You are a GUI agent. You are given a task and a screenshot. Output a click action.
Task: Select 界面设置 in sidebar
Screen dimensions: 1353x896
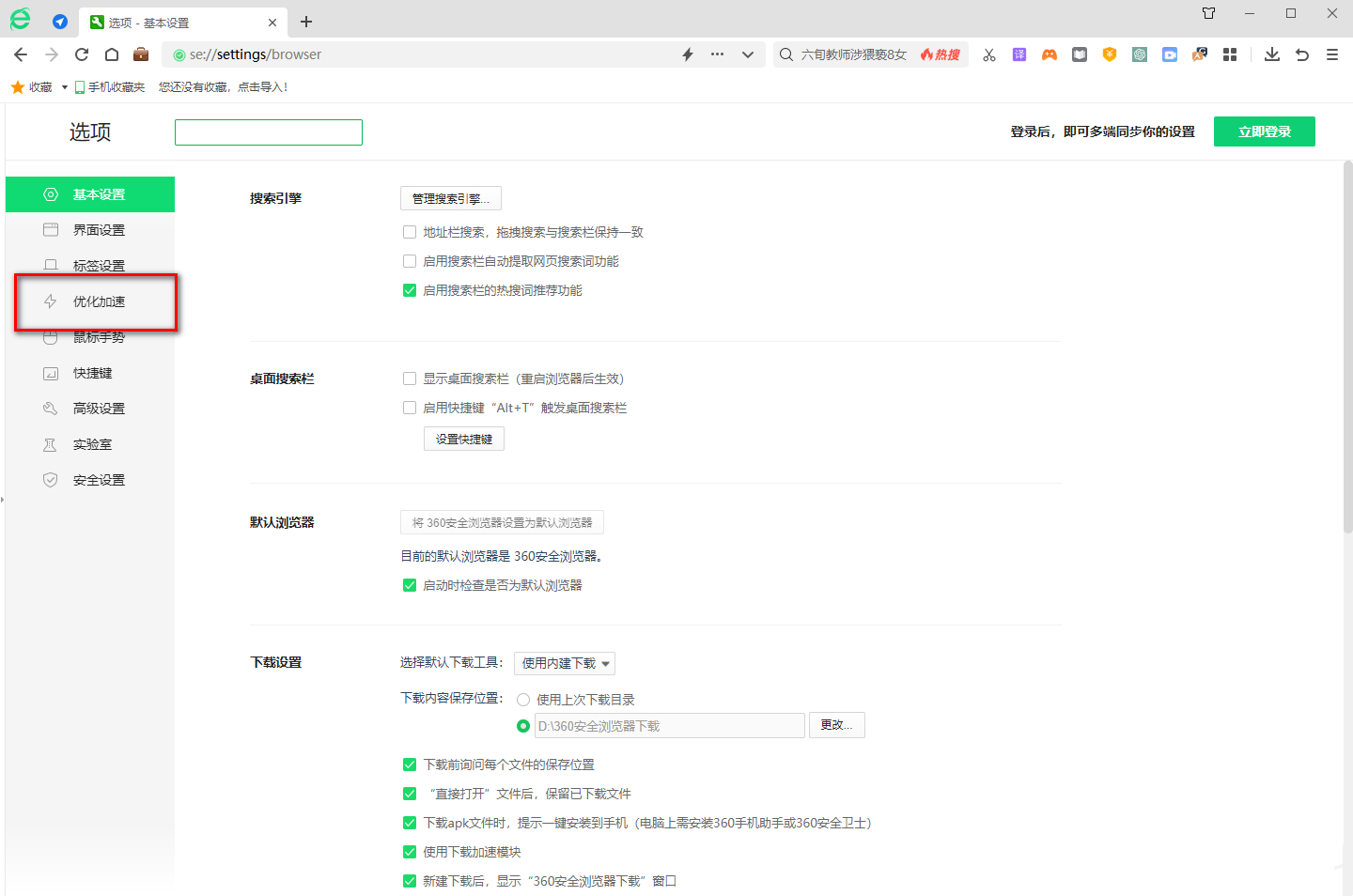point(90,230)
